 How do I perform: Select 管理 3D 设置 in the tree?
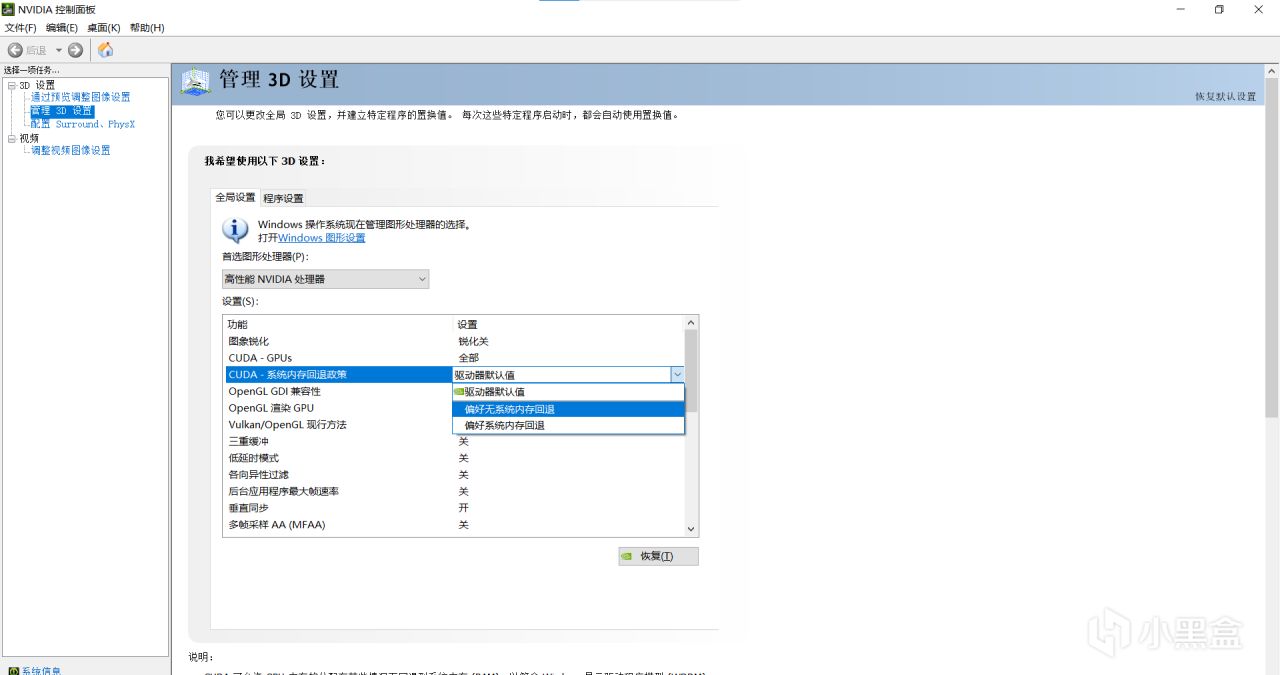click(x=62, y=111)
